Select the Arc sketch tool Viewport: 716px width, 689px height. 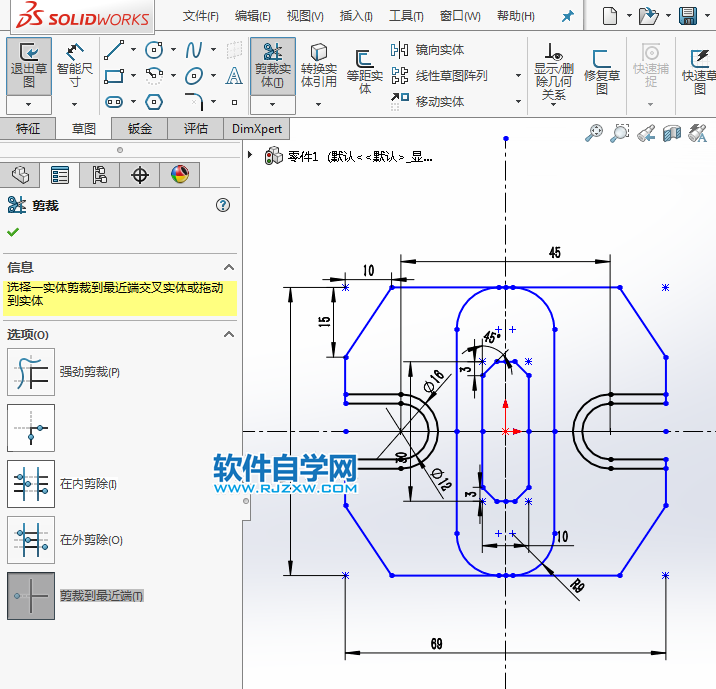(154, 76)
